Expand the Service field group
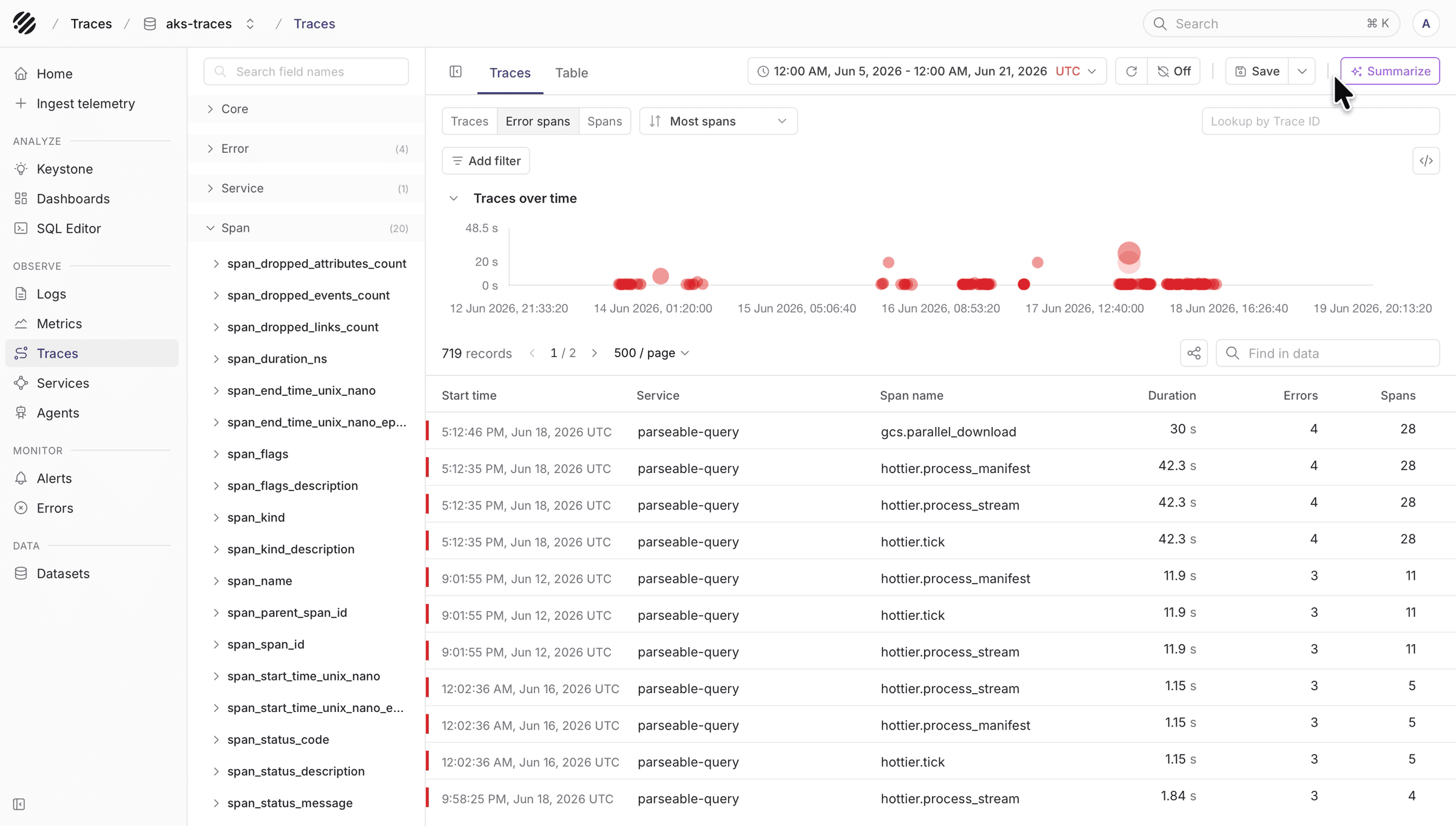 (306, 188)
